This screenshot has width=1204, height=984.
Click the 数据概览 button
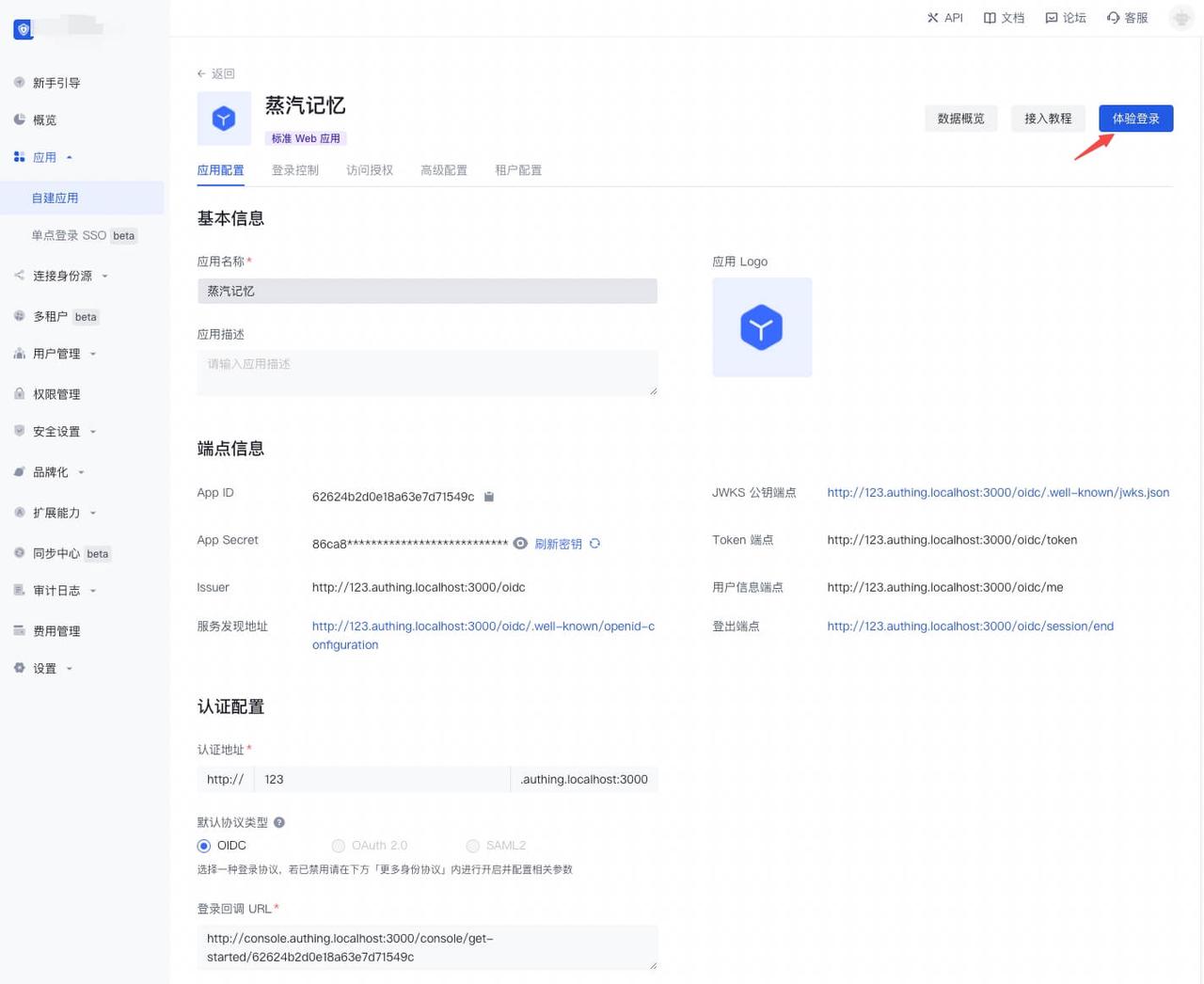961,119
